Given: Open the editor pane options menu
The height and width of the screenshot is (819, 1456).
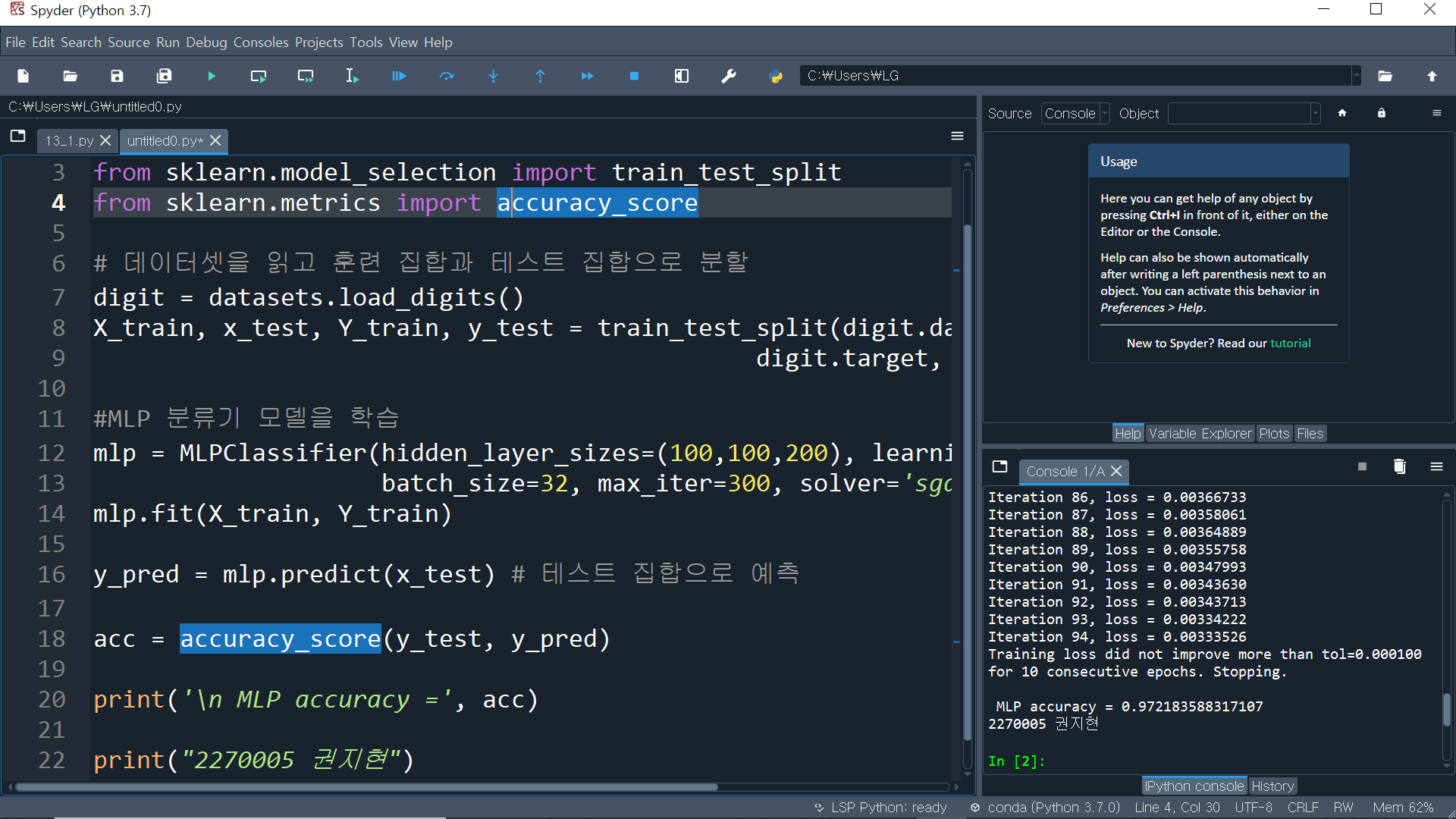Looking at the screenshot, I should pos(957,136).
